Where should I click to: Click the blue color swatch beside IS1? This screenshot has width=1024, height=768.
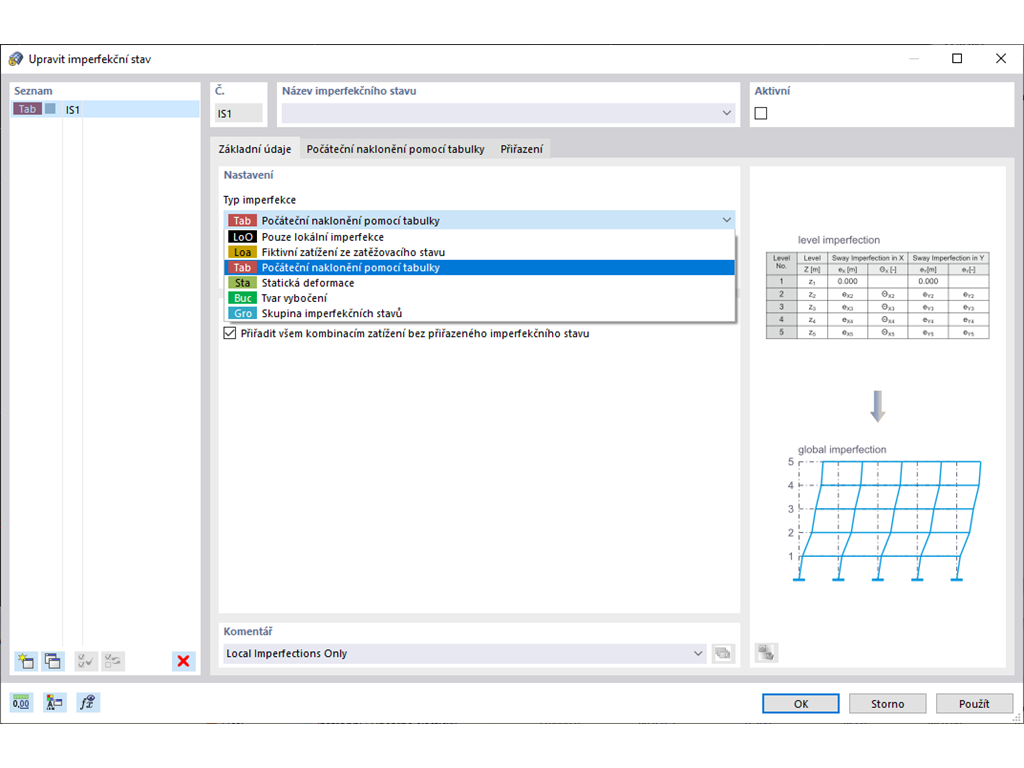pos(50,108)
